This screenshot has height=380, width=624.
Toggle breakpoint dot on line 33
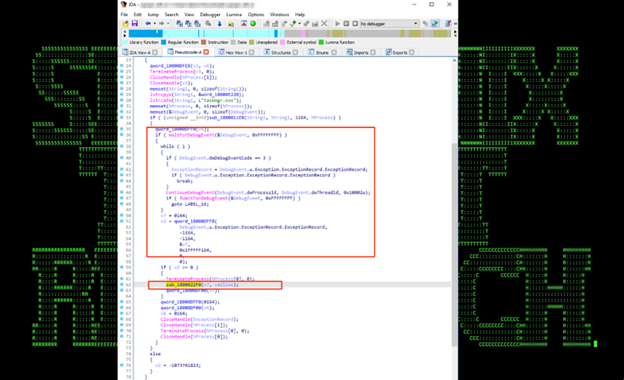(122, 117)
